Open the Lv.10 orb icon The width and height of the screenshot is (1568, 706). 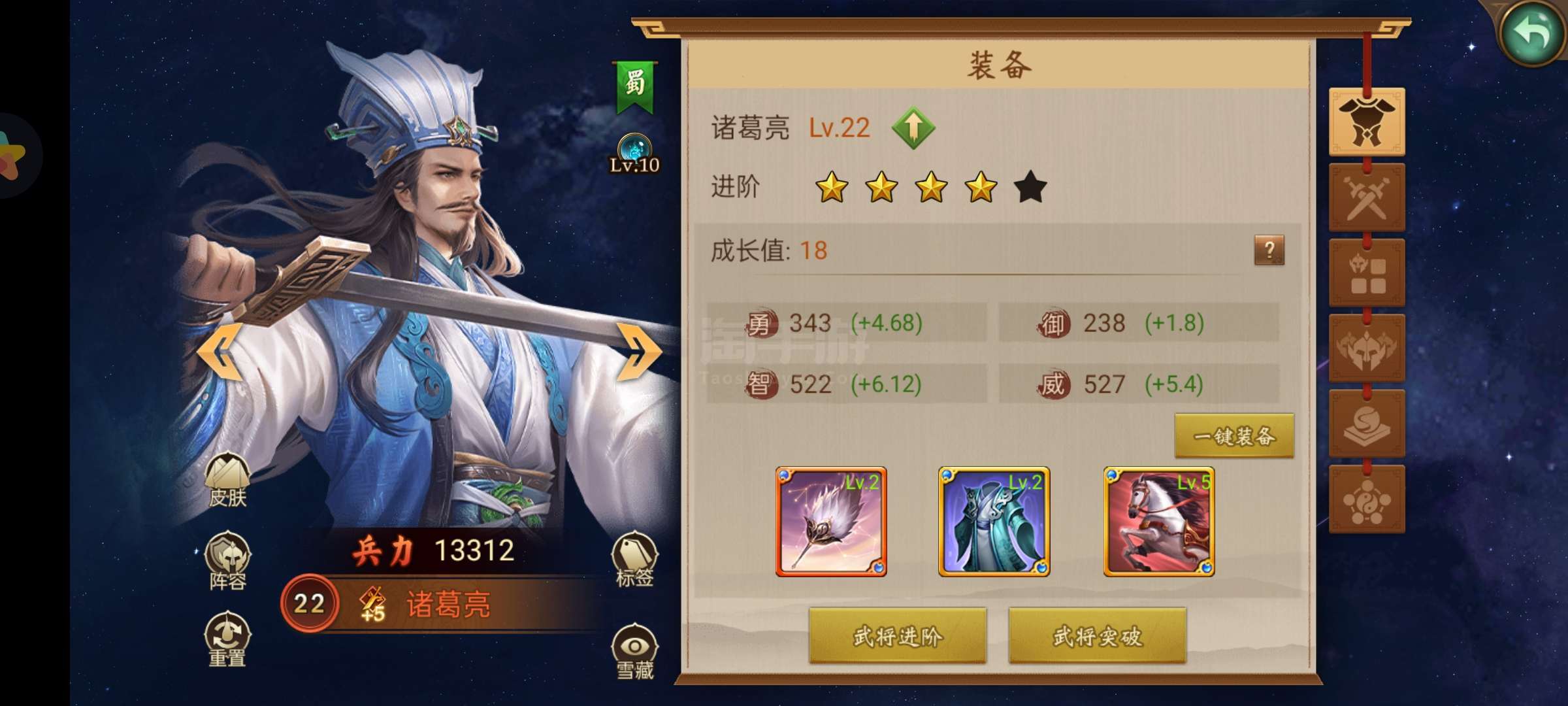tap(634, 153)
